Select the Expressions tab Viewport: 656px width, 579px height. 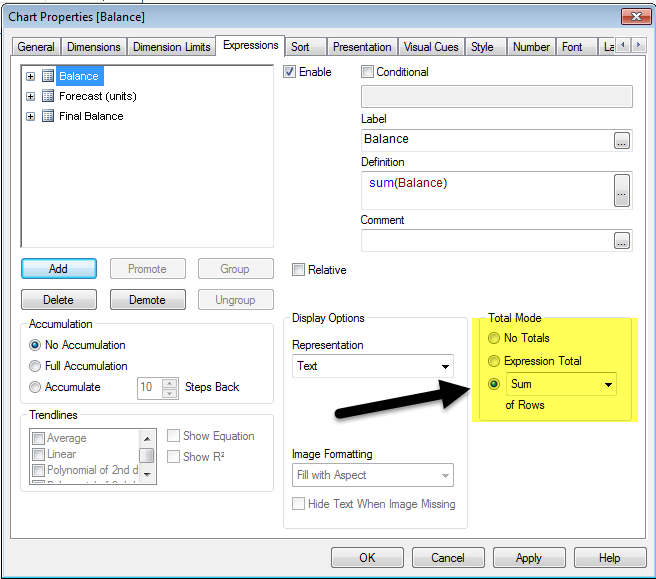click(x=251, y=45)
